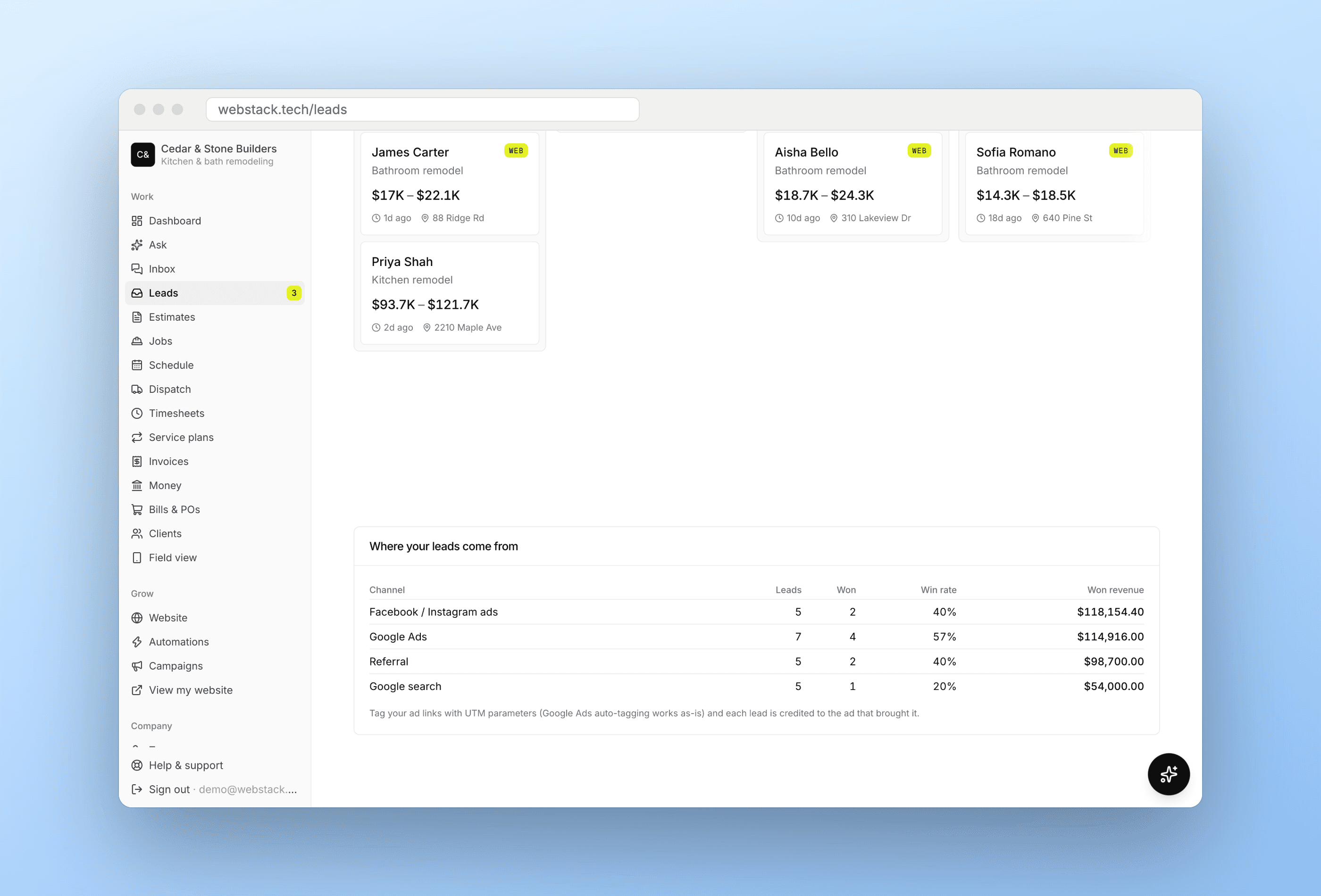
Task: Select the Dispatch truck icon
Action: pyautogui.click(x=137, y=389)
